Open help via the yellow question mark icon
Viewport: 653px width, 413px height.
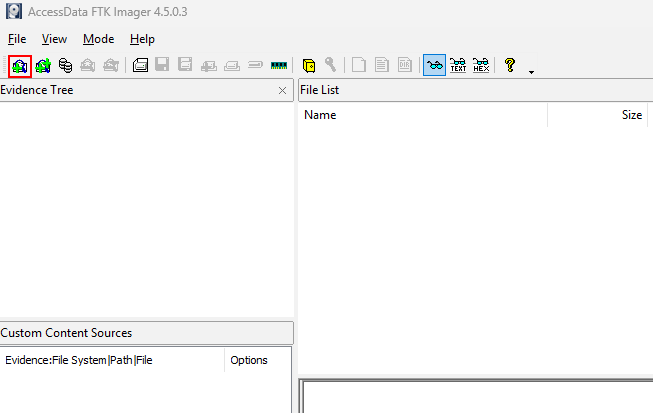[510, 65]
